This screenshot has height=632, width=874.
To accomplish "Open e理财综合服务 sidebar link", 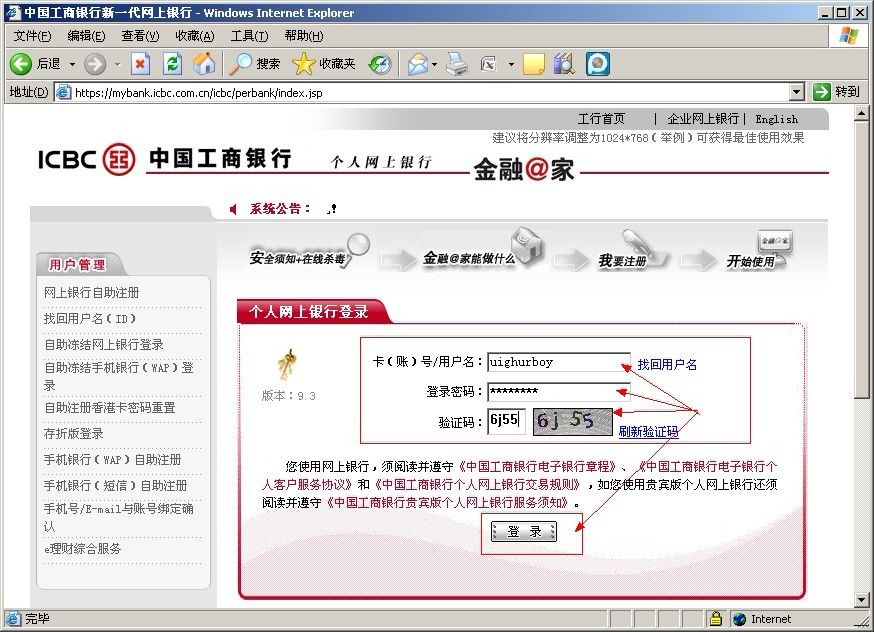I will tap(82, 549).
